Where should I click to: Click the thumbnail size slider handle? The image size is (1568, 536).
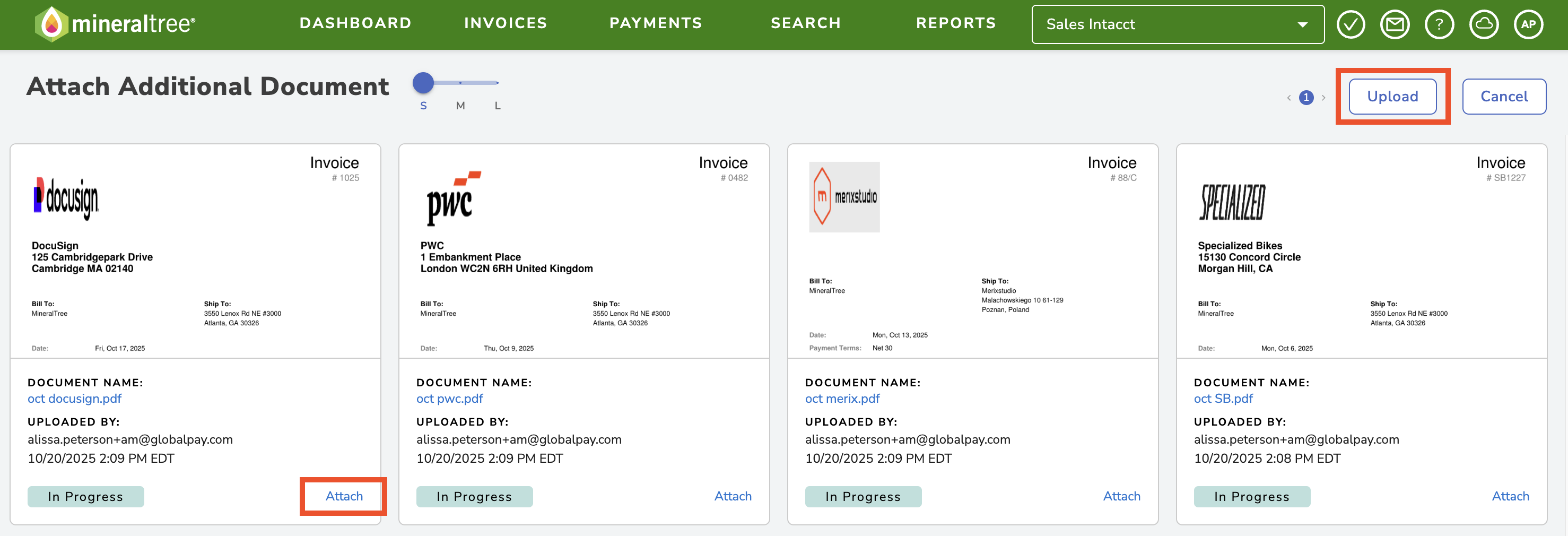[423, 82]
